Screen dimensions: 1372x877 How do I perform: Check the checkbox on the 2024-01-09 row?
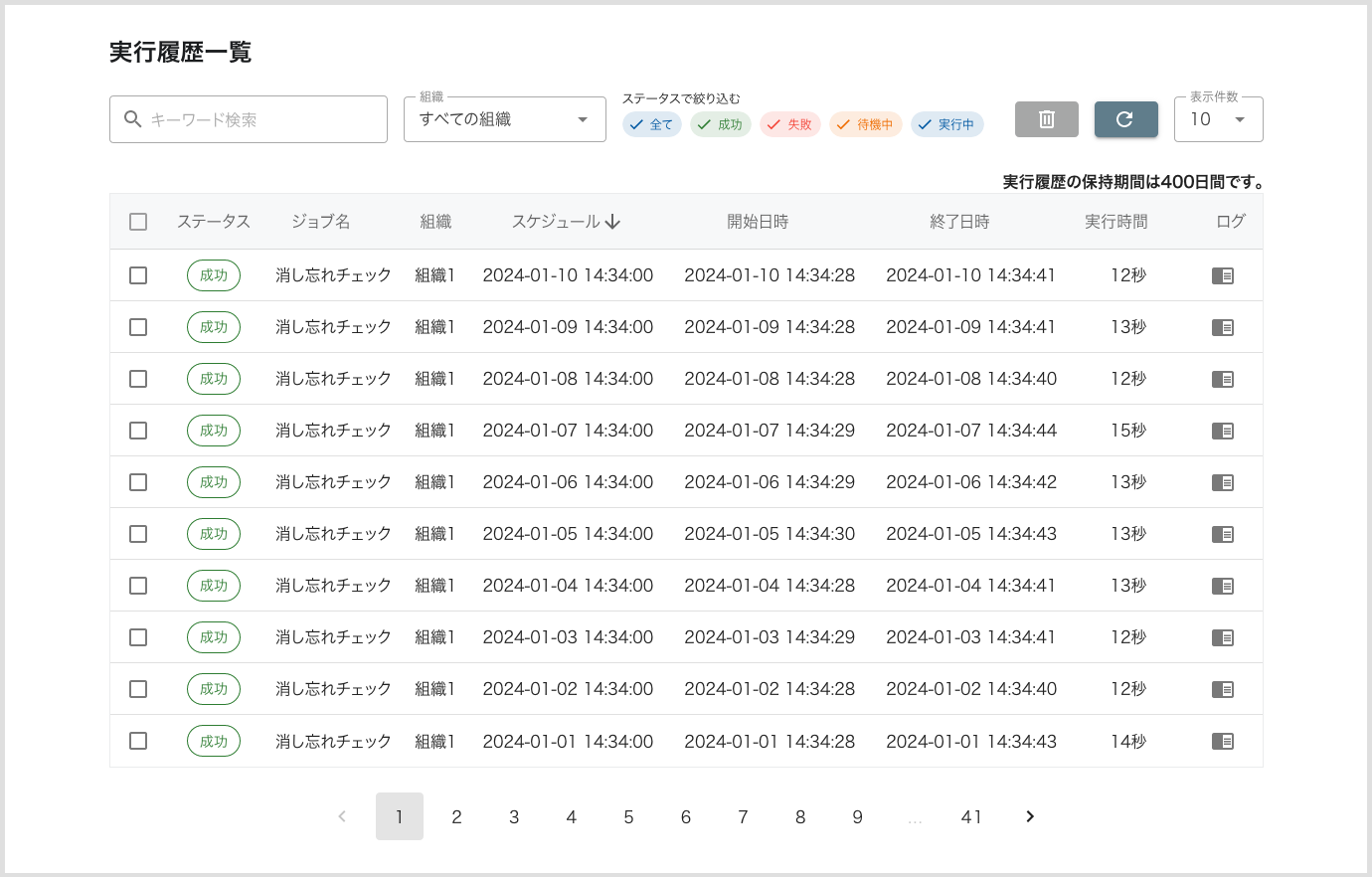pyautogui.click(x=138, y=326)
